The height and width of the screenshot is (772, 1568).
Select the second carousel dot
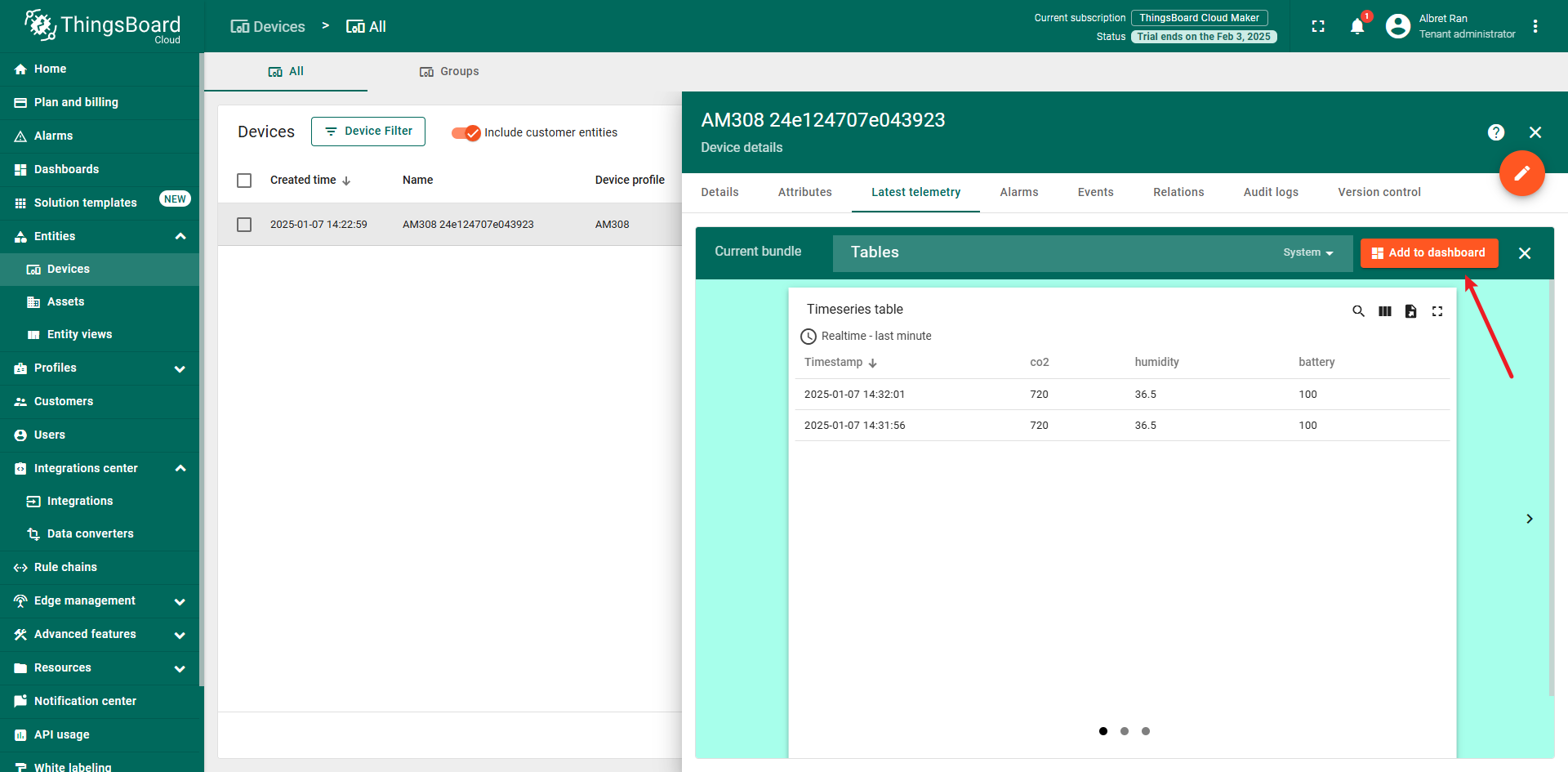tap(1125, 731)
